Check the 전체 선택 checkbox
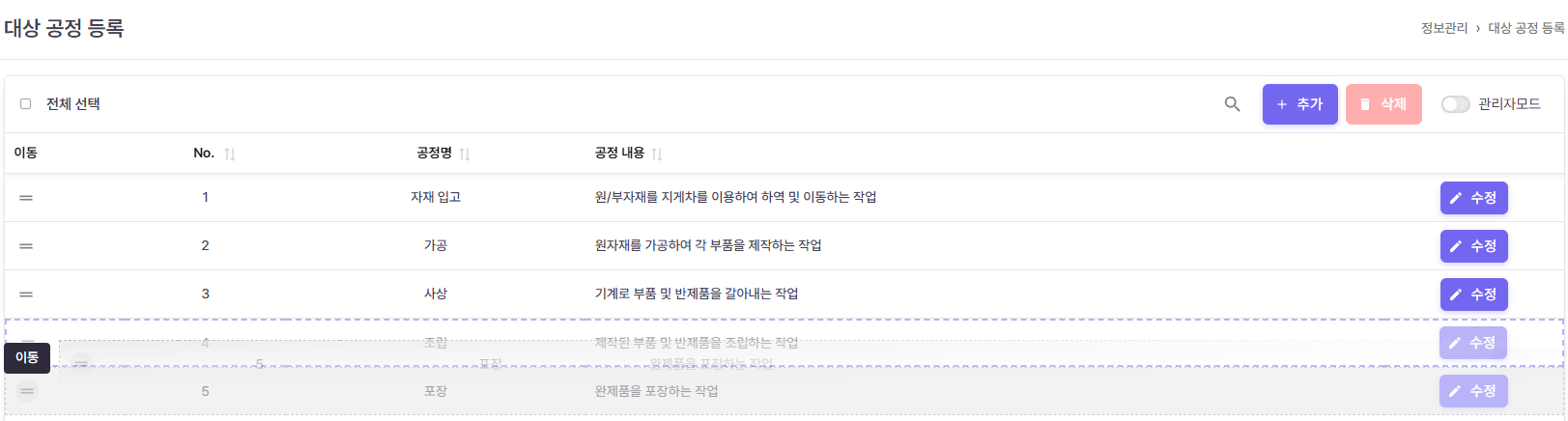Viewport: 1568px width, 421px height. tap(26, 104)
